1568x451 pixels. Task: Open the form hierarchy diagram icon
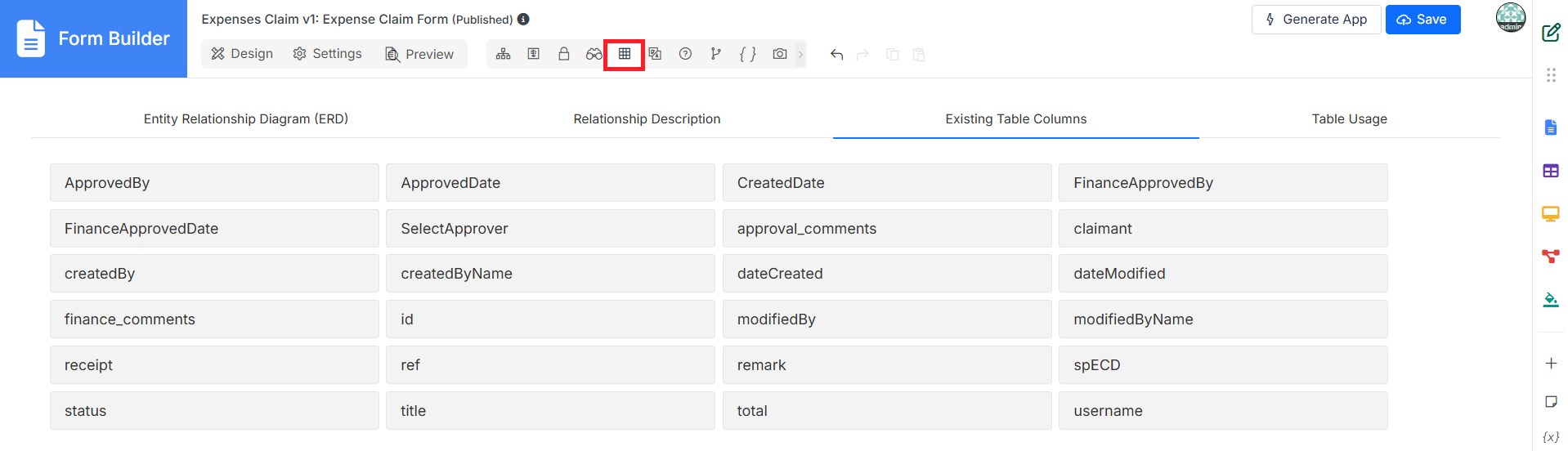(x=504, y=54)
